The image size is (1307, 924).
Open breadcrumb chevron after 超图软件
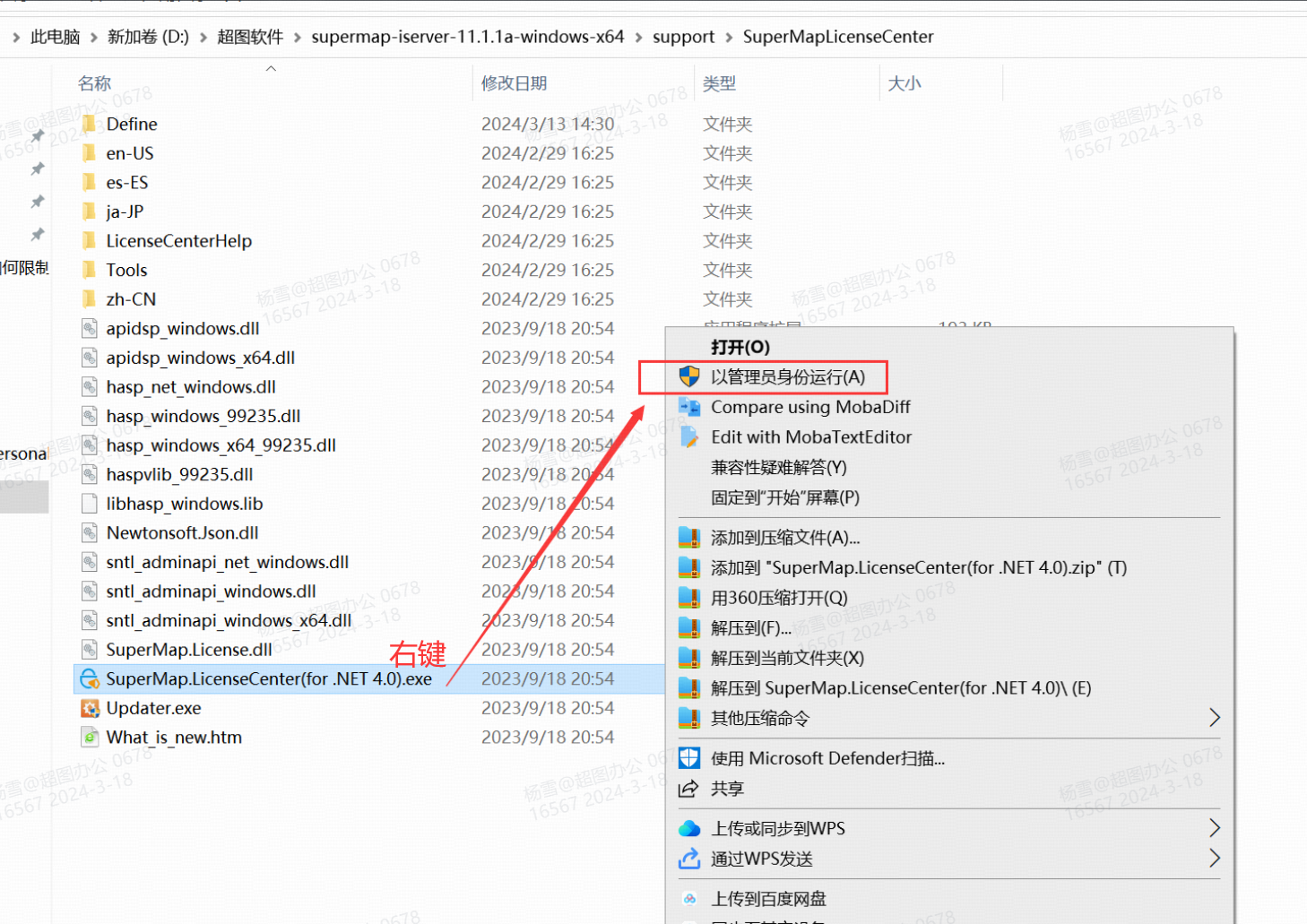click(x=298, y=37)
